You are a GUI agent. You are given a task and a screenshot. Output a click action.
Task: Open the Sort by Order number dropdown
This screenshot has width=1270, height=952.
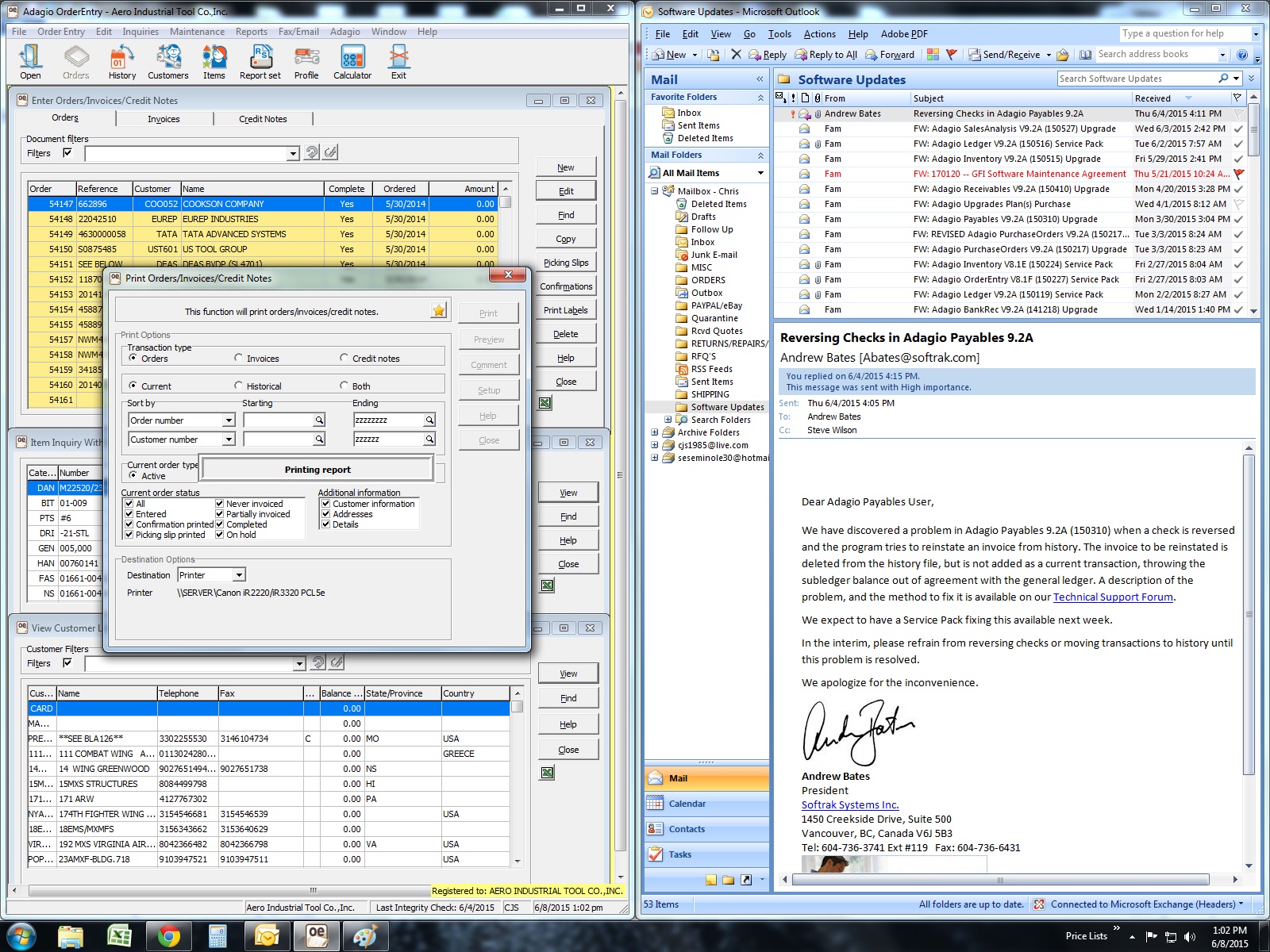[229, 420]
